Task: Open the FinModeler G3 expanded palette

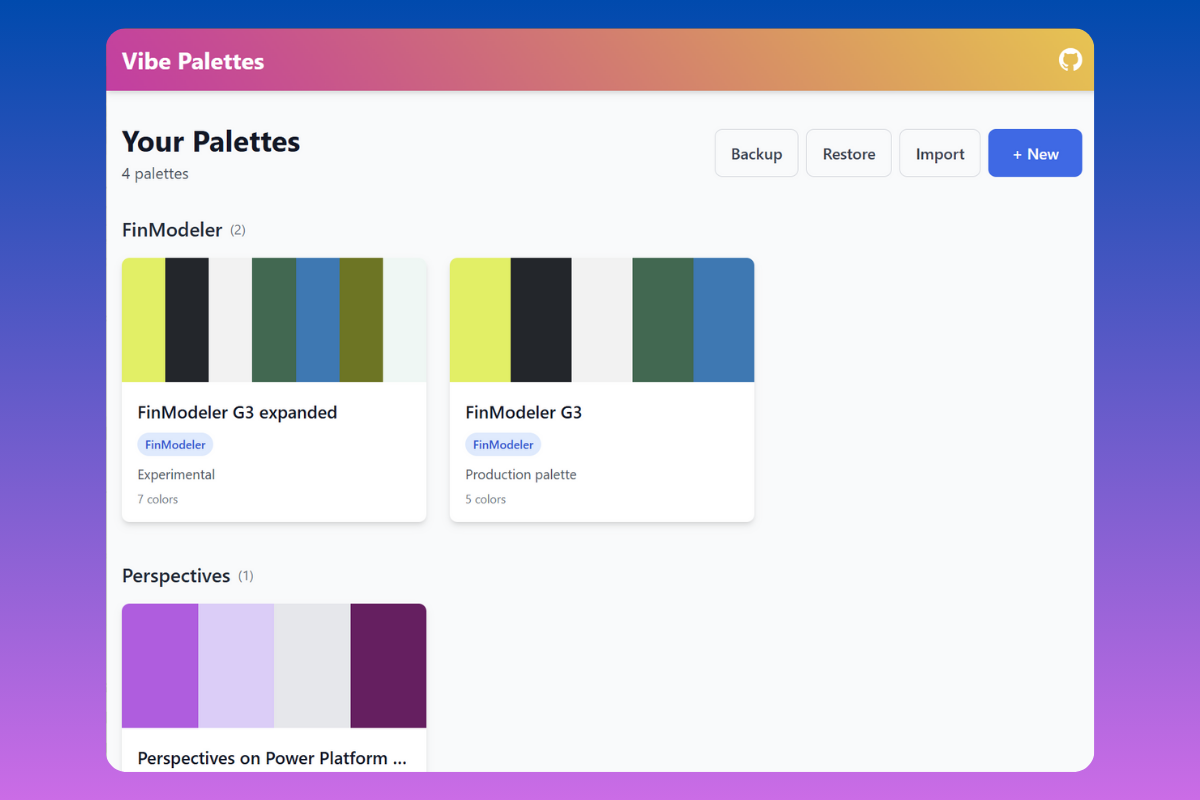Action: (x=238, y=412)
